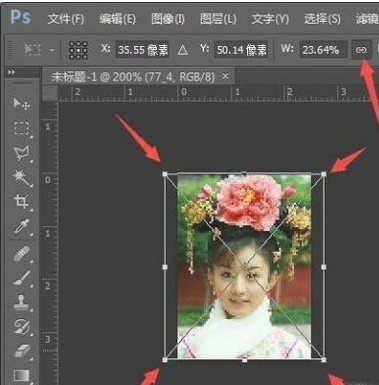This screenshot has width=379, height=385.
Task: Click the Photoshop Ps logo
Action: tap(21, 17)
